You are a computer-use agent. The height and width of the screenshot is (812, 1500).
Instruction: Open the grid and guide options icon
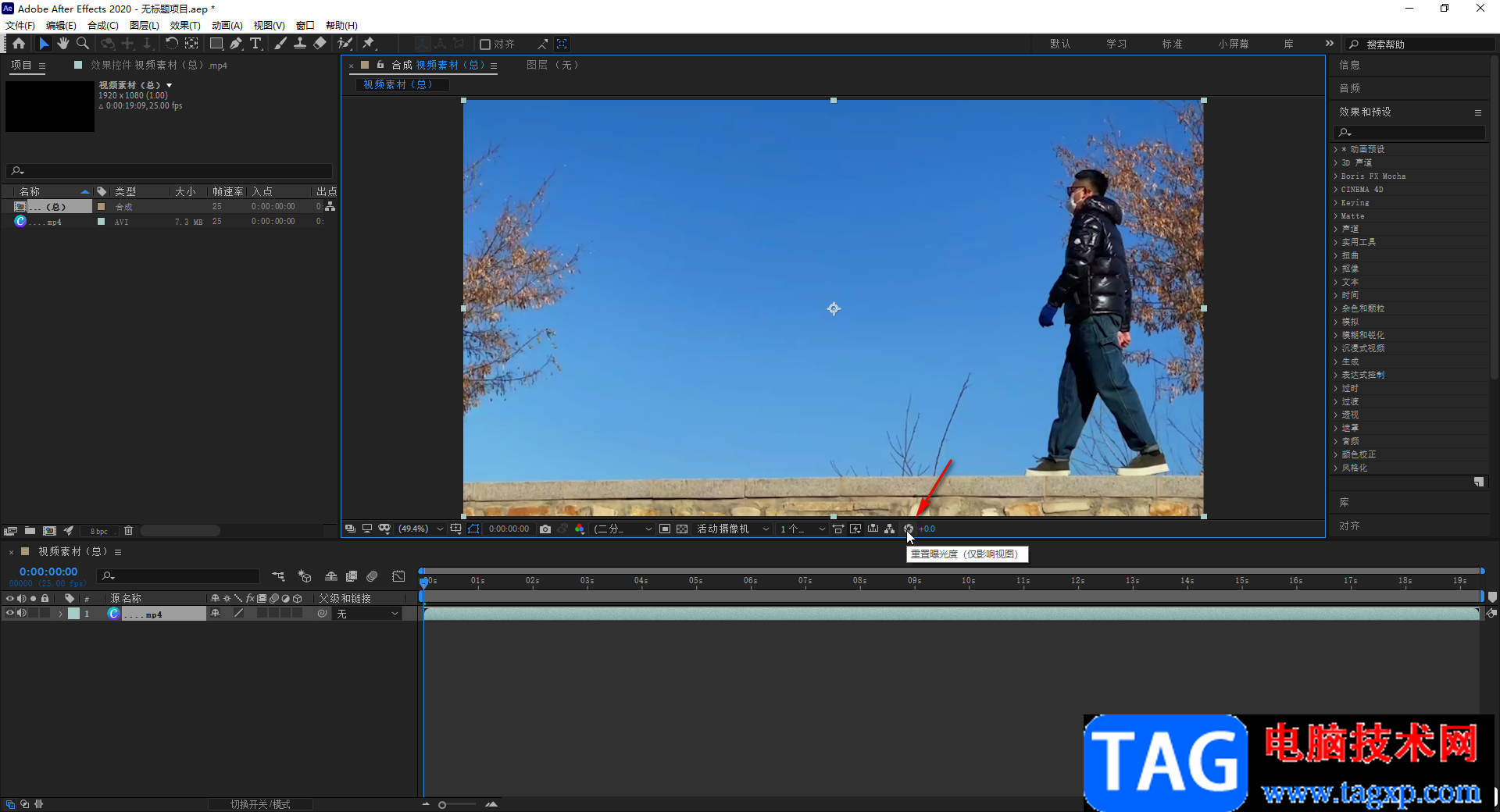pyautogui.click(x=455, y=529)
